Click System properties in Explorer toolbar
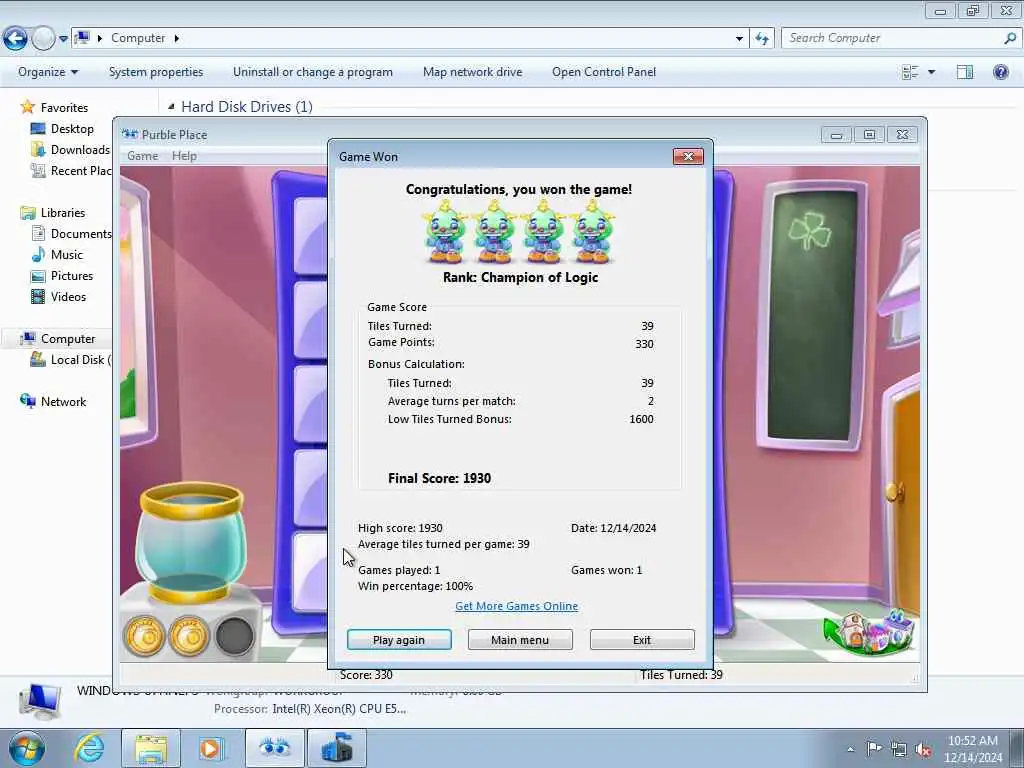1024x768 pixels. [155, 72]
